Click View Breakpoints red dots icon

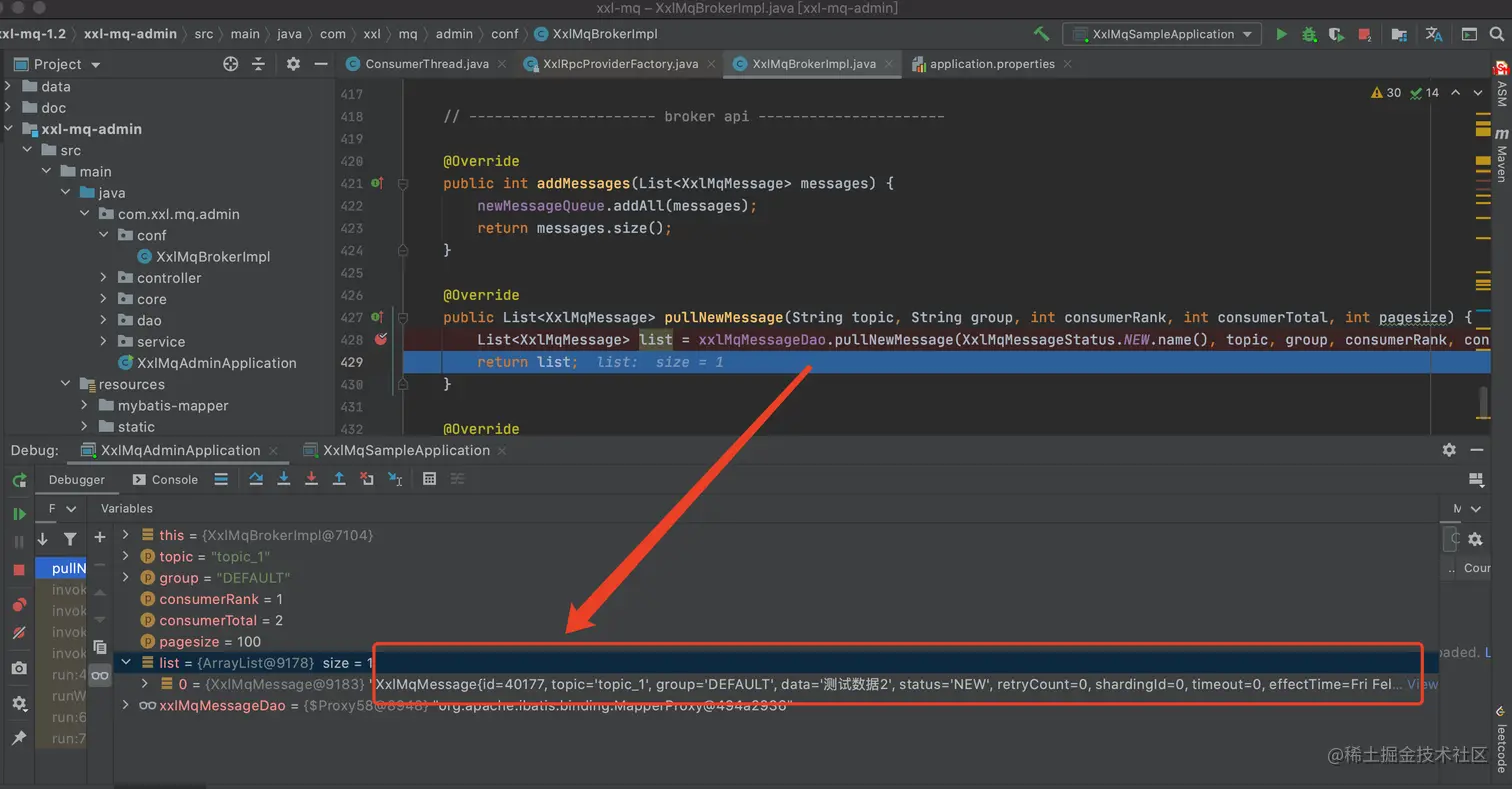click(x=19, y=605)
